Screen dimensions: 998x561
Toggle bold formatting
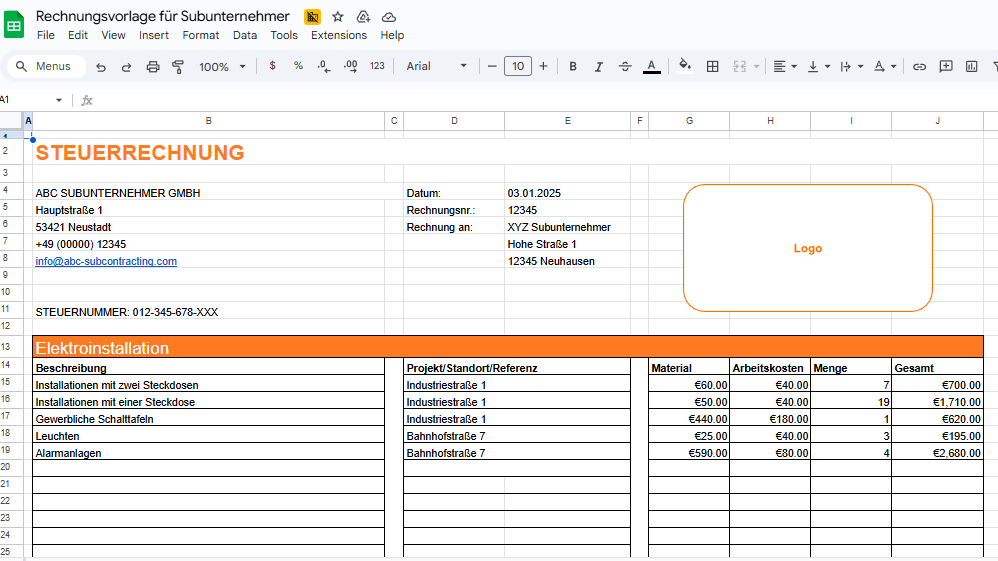point(573,66)
